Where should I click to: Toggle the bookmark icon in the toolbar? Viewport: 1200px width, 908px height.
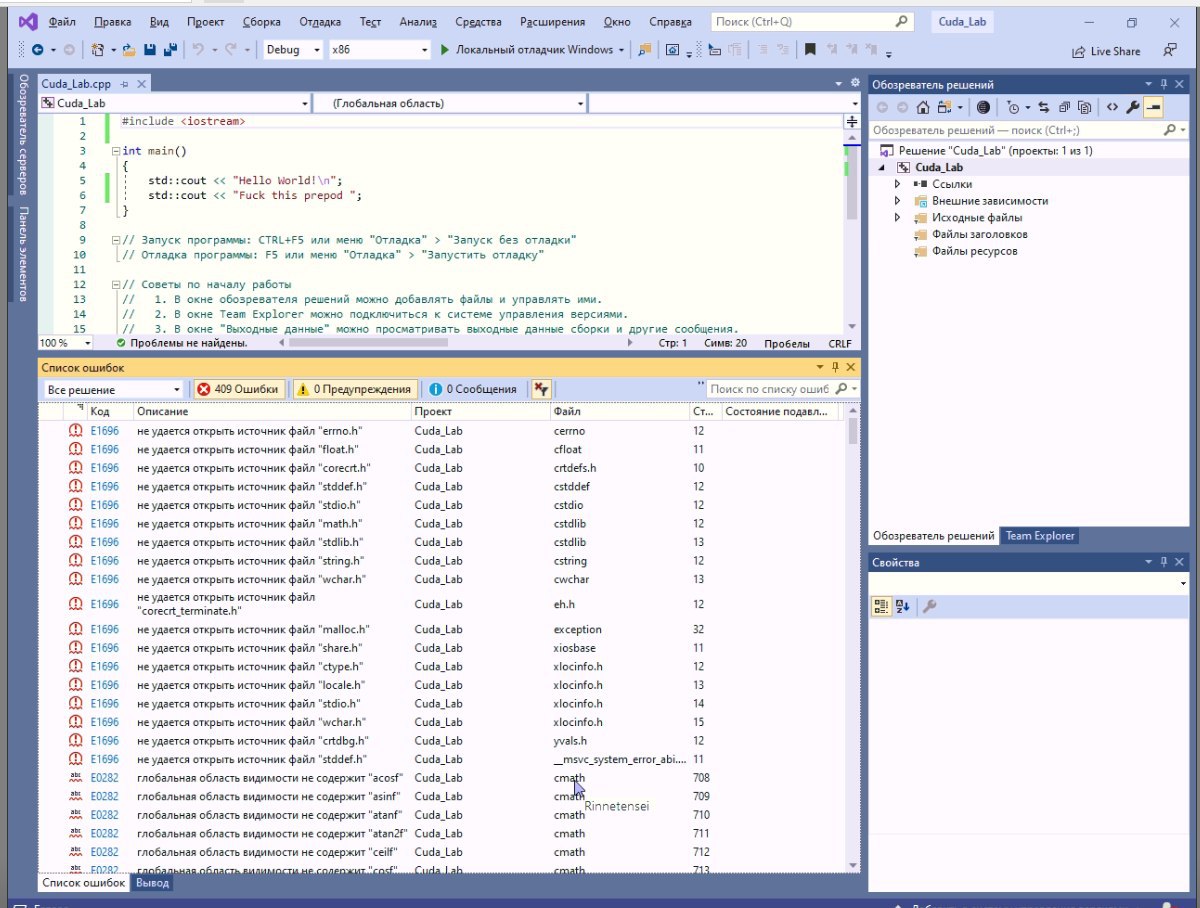(810, 50)
